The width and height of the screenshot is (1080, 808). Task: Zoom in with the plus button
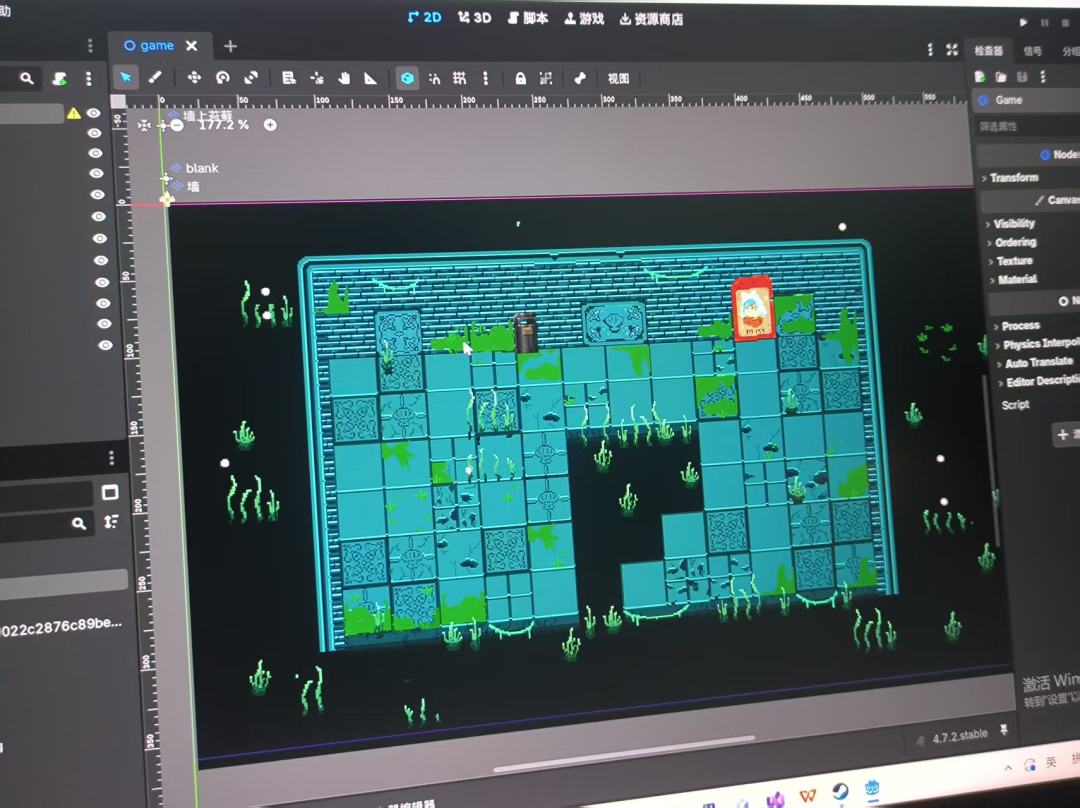click(x=270, y=125)
